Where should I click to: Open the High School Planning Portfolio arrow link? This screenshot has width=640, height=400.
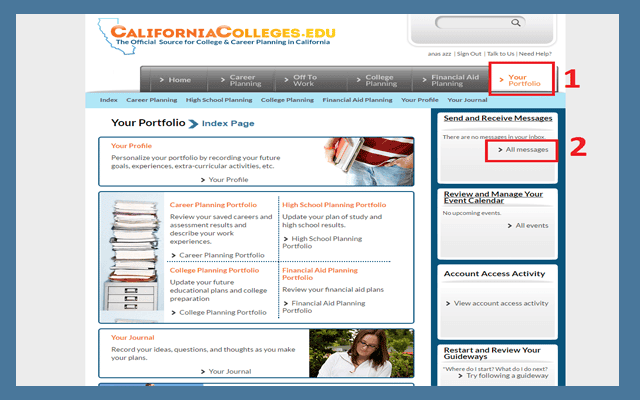click(x=322, y=242)
